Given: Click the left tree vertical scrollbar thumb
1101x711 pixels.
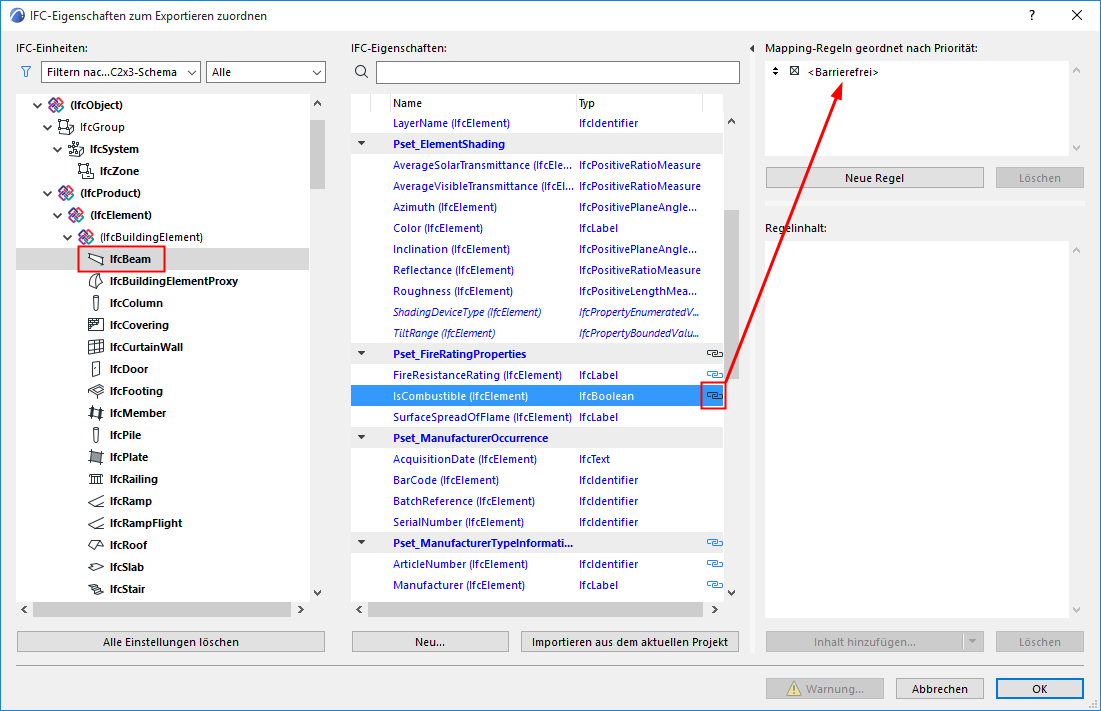Looking at the screenshot, I should tap(317, 154).
